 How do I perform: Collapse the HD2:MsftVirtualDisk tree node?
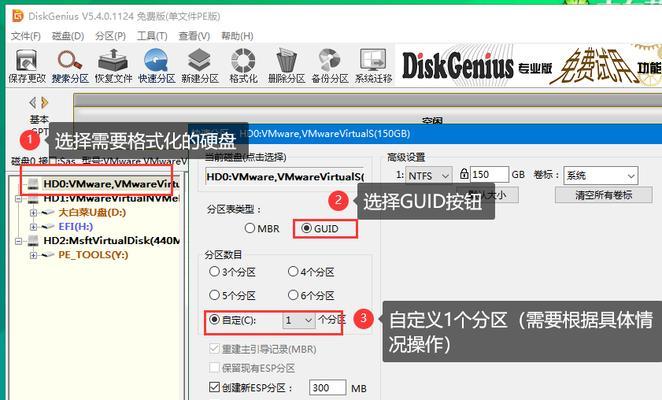click(x=18, y=241)
